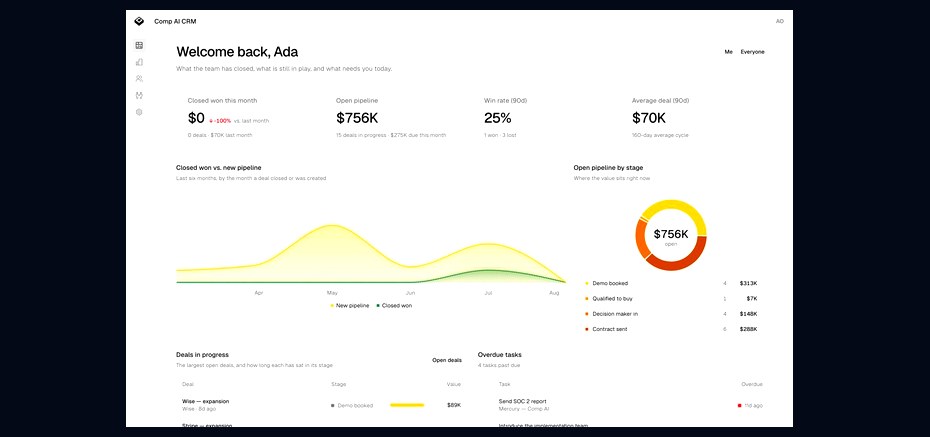Open the Open deals link
The height and width of the screenshot is (437, 930).
coord(447,360)
